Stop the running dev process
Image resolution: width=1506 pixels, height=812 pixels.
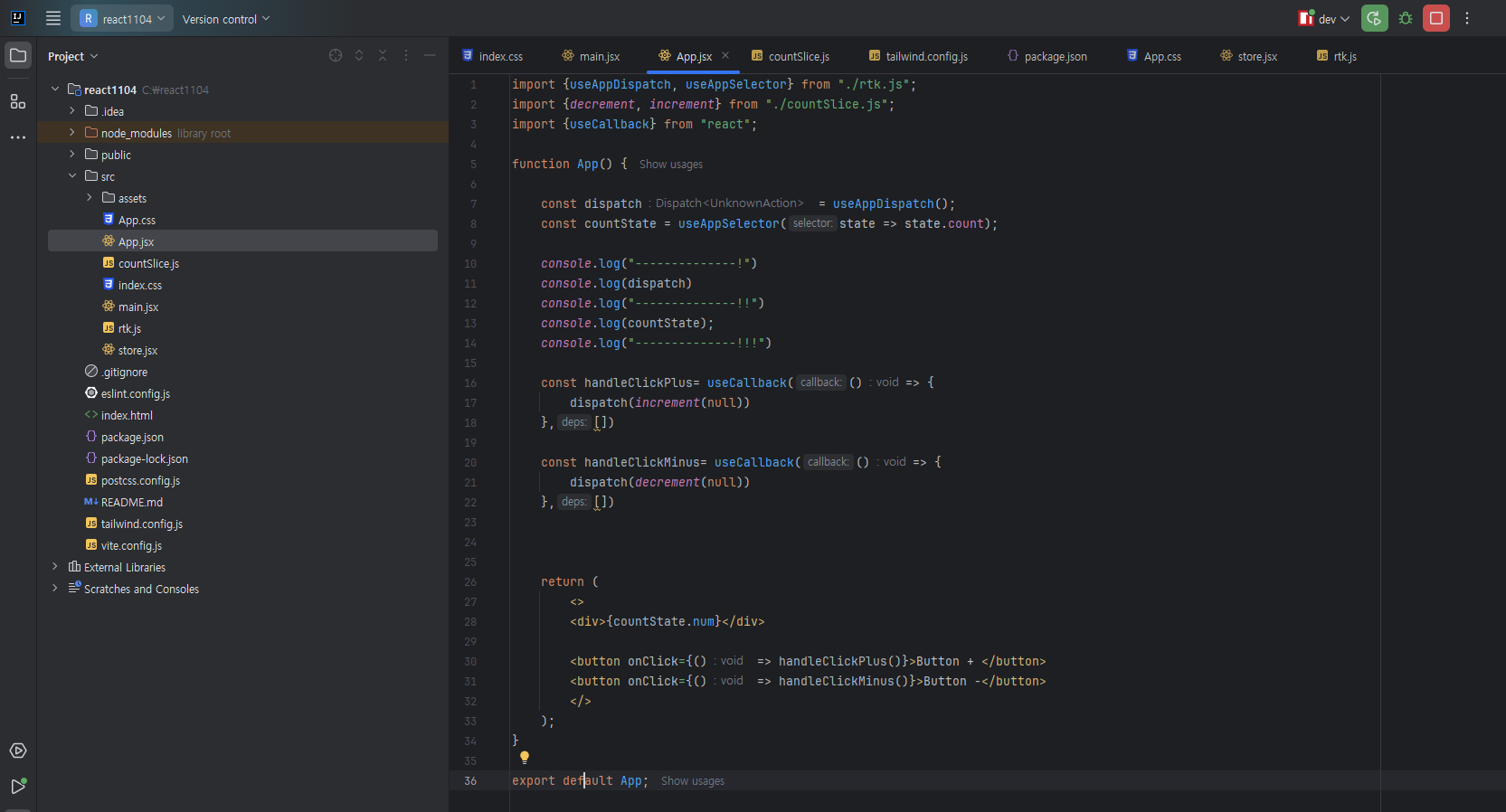[x=1436, y=18]
